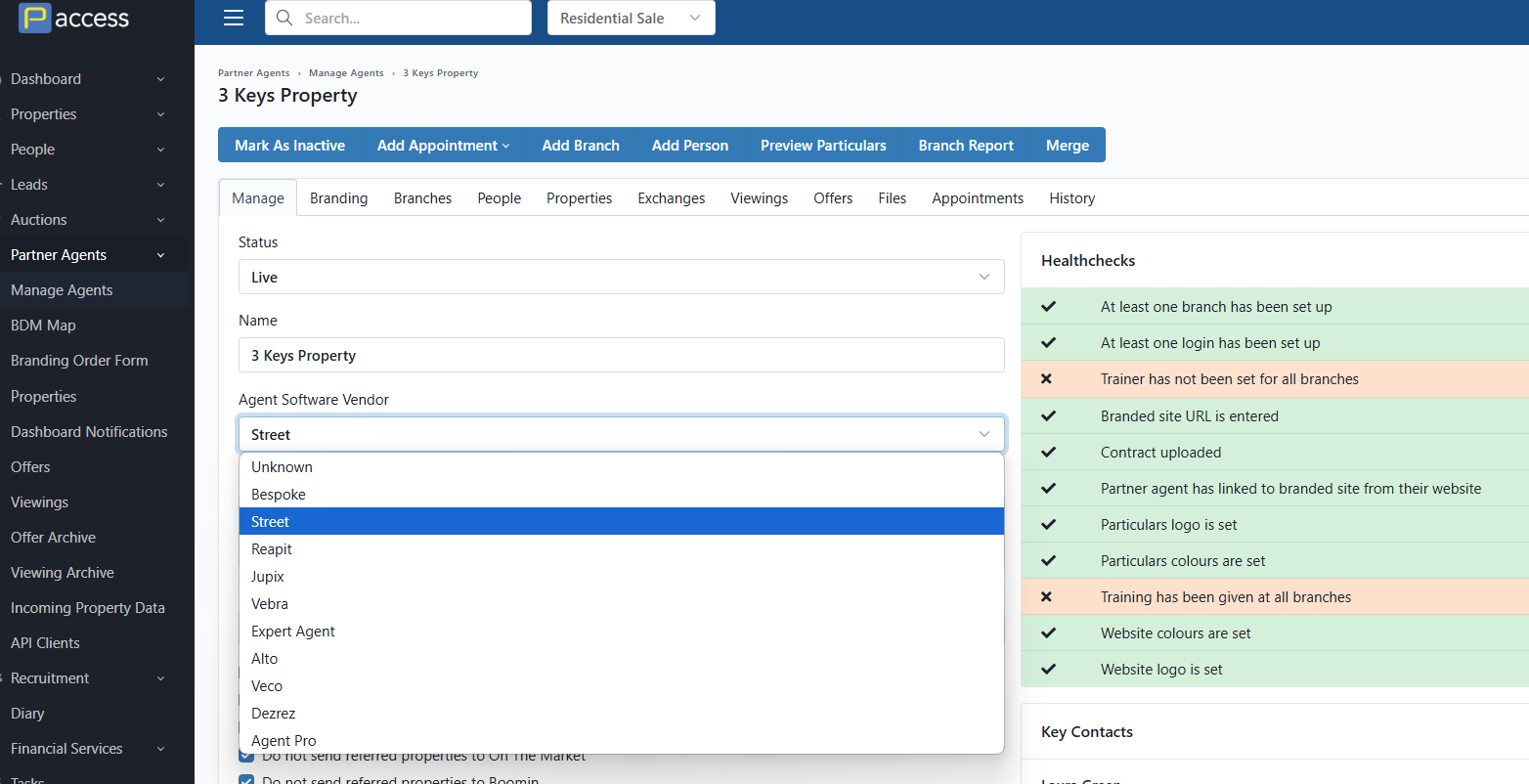Switch to the History tab
The image size is (1529, 784).
(x=1072, y=197)
